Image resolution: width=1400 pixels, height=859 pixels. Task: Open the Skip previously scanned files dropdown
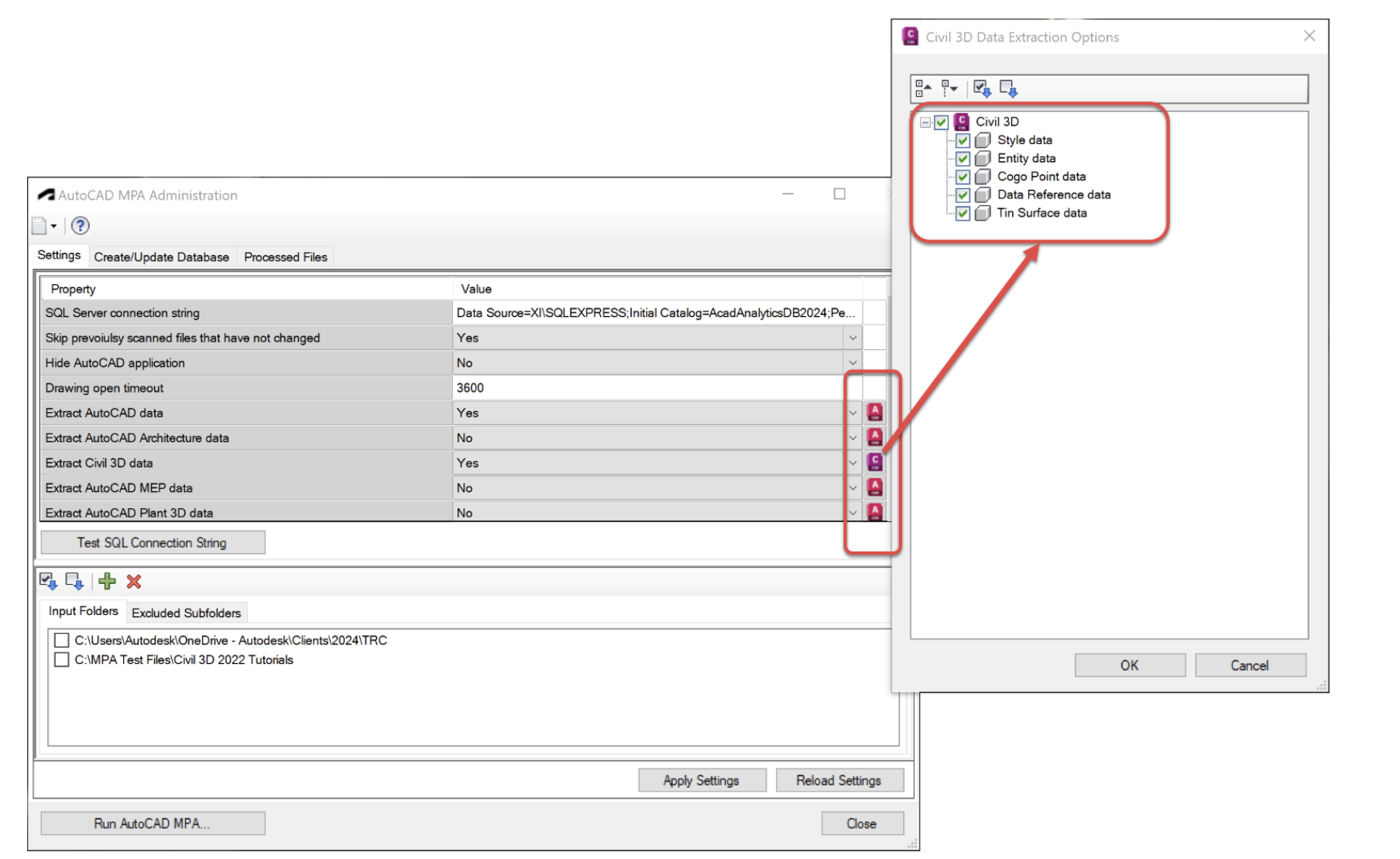pyautogui.click(x=853, y=338)
